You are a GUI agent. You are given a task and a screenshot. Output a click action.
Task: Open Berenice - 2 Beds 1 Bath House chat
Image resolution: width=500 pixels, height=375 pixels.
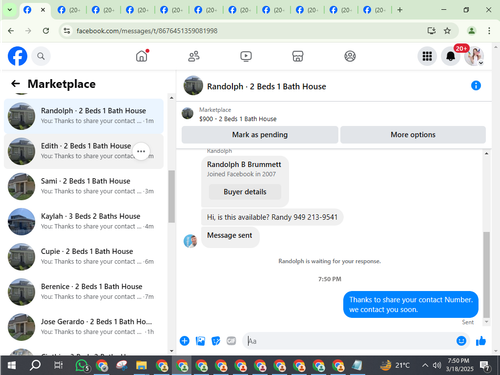pos(84,292)
